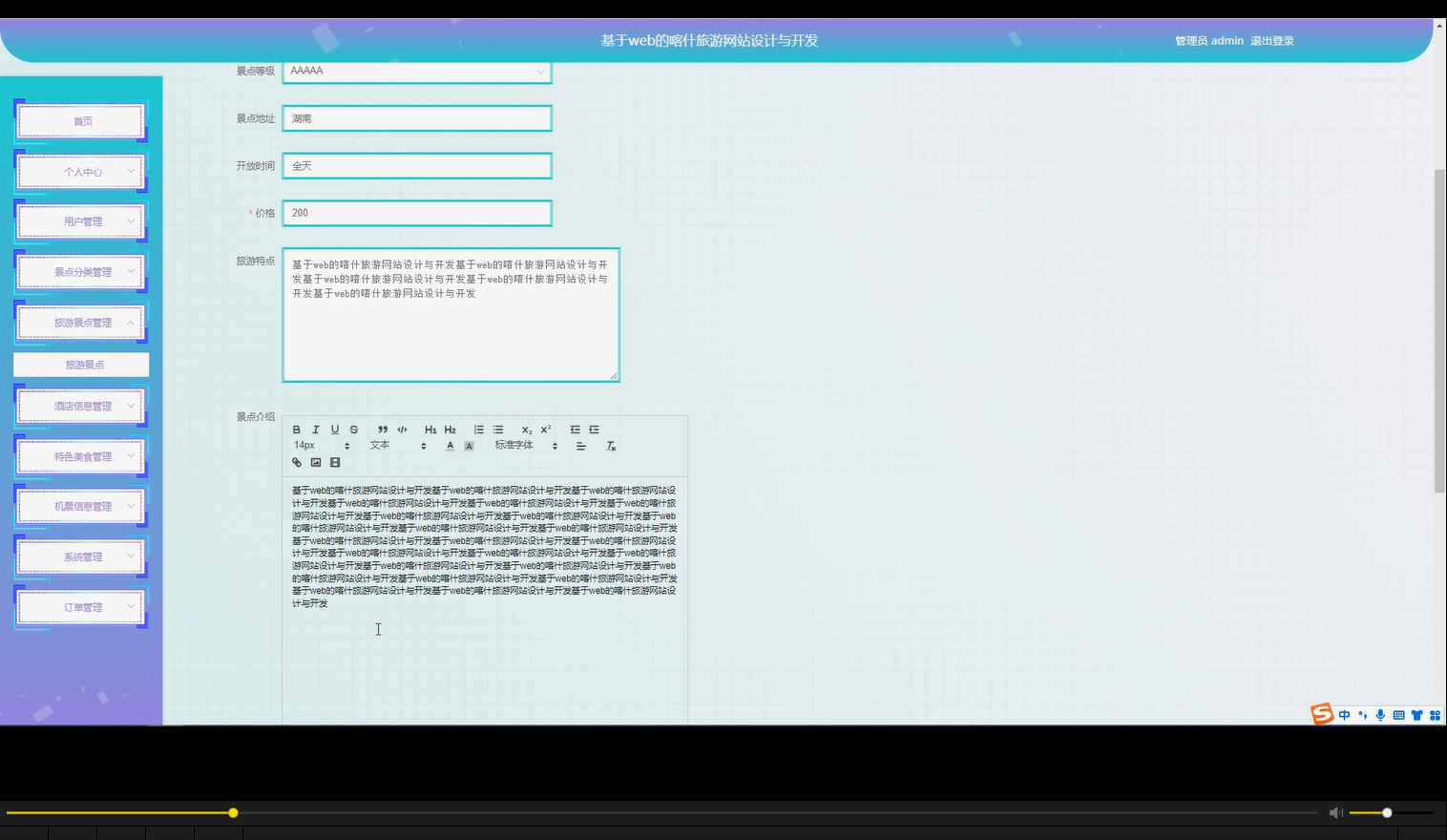Screen dimensions: 1447x840
Task: Expand the 系统管理 sidebar menu
Action: [82, 556]
